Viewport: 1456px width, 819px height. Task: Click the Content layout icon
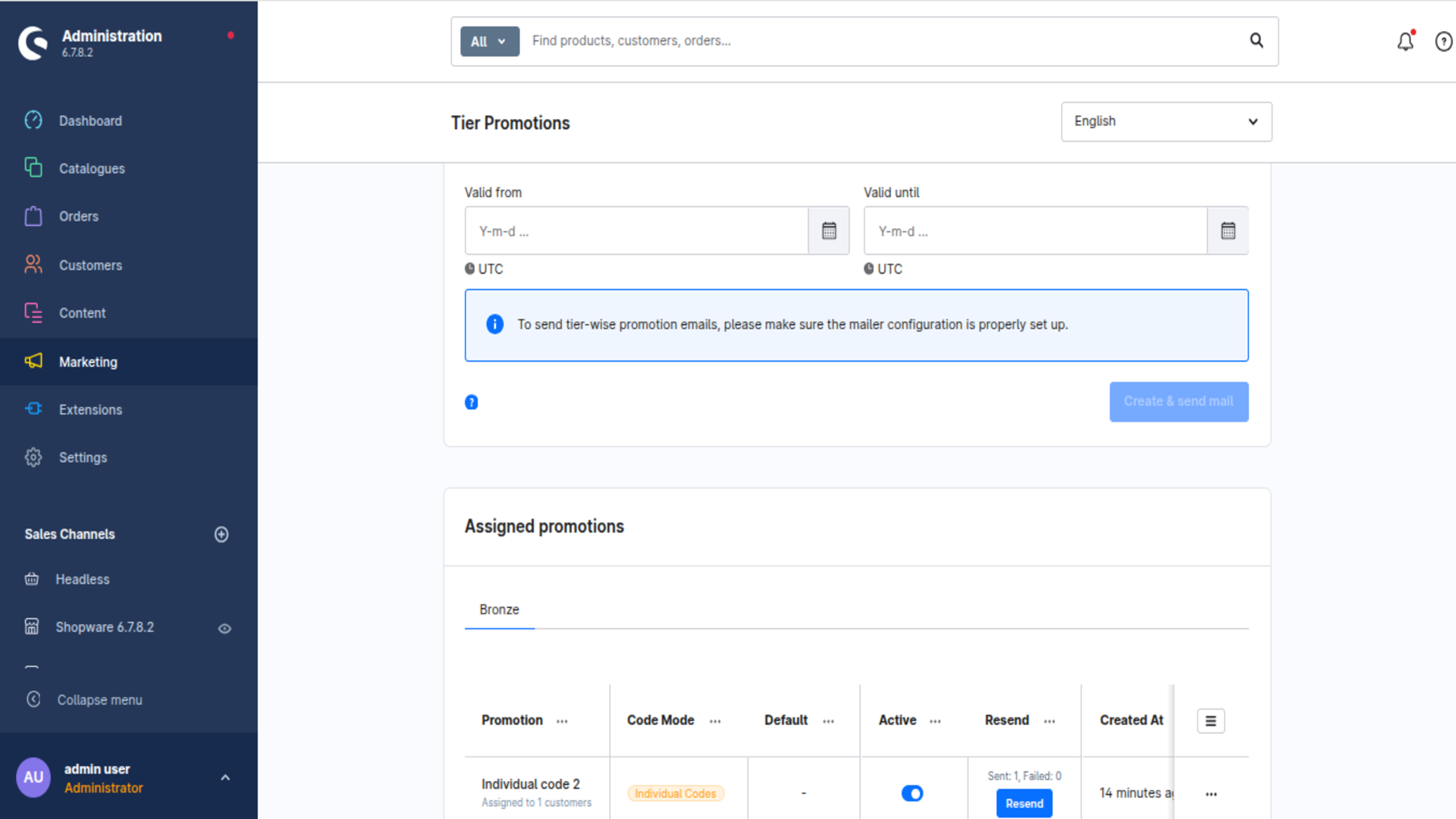33,312
